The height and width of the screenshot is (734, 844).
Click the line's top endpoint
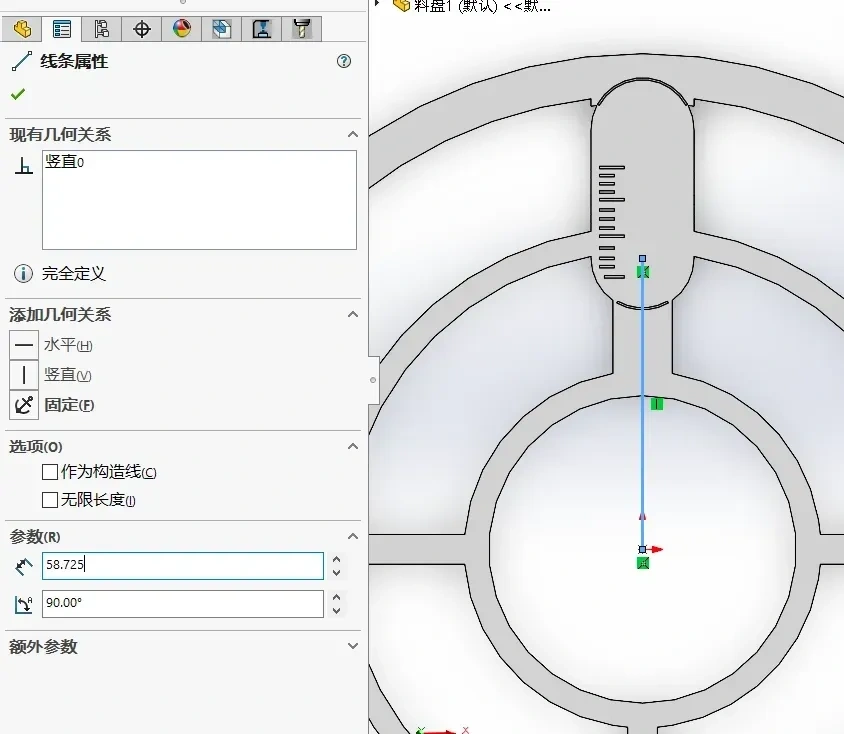[642, 259]
